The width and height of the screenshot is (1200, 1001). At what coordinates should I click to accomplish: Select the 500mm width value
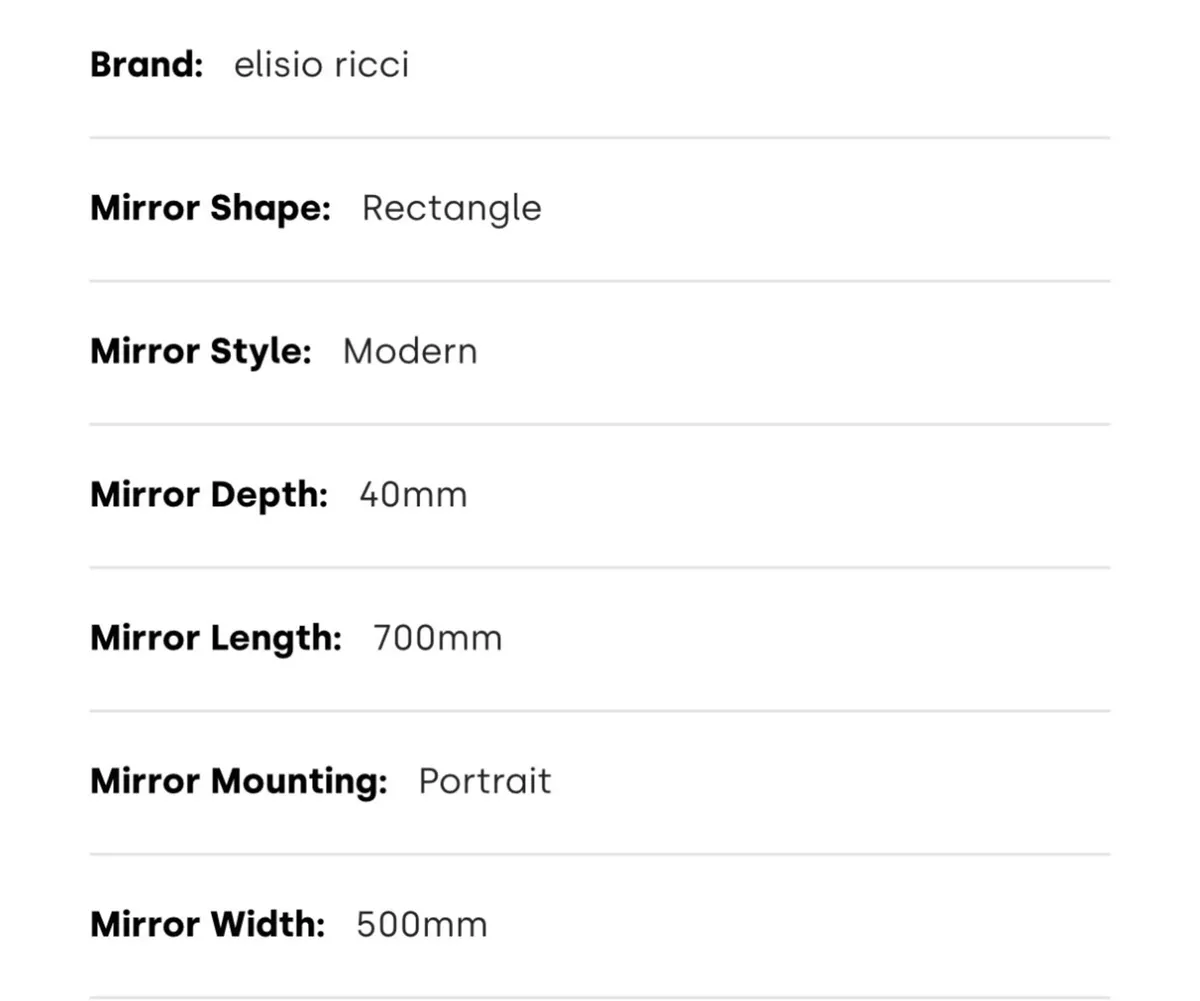421,924
